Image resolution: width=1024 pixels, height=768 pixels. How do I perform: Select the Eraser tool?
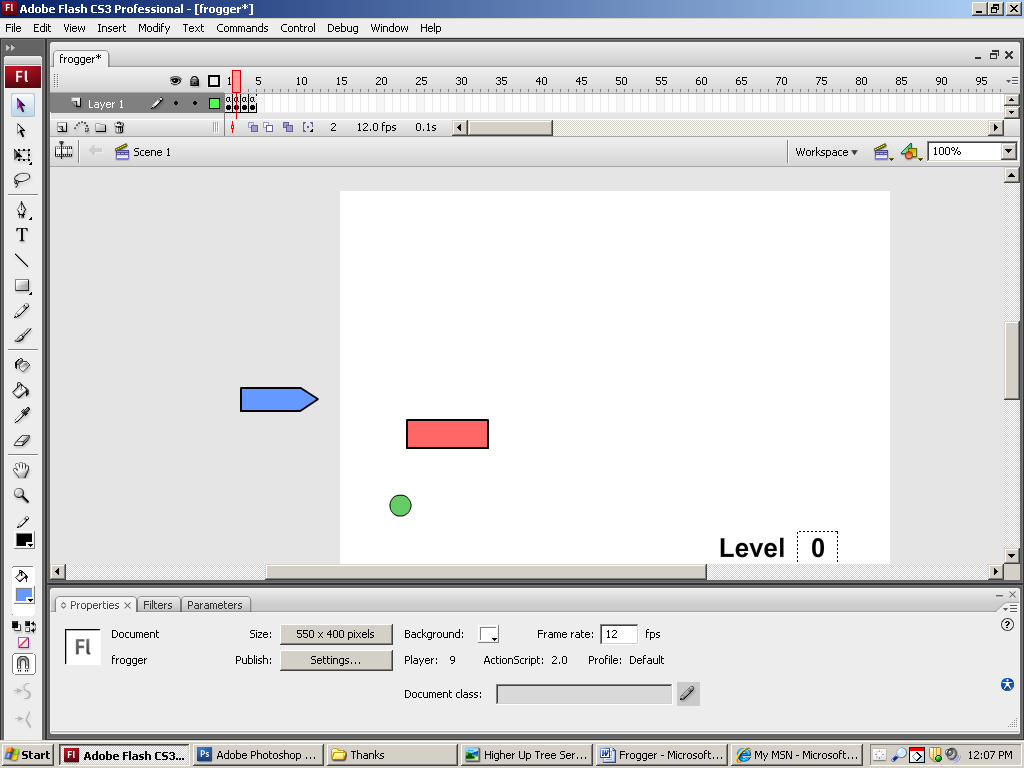(x=22, y=441)
